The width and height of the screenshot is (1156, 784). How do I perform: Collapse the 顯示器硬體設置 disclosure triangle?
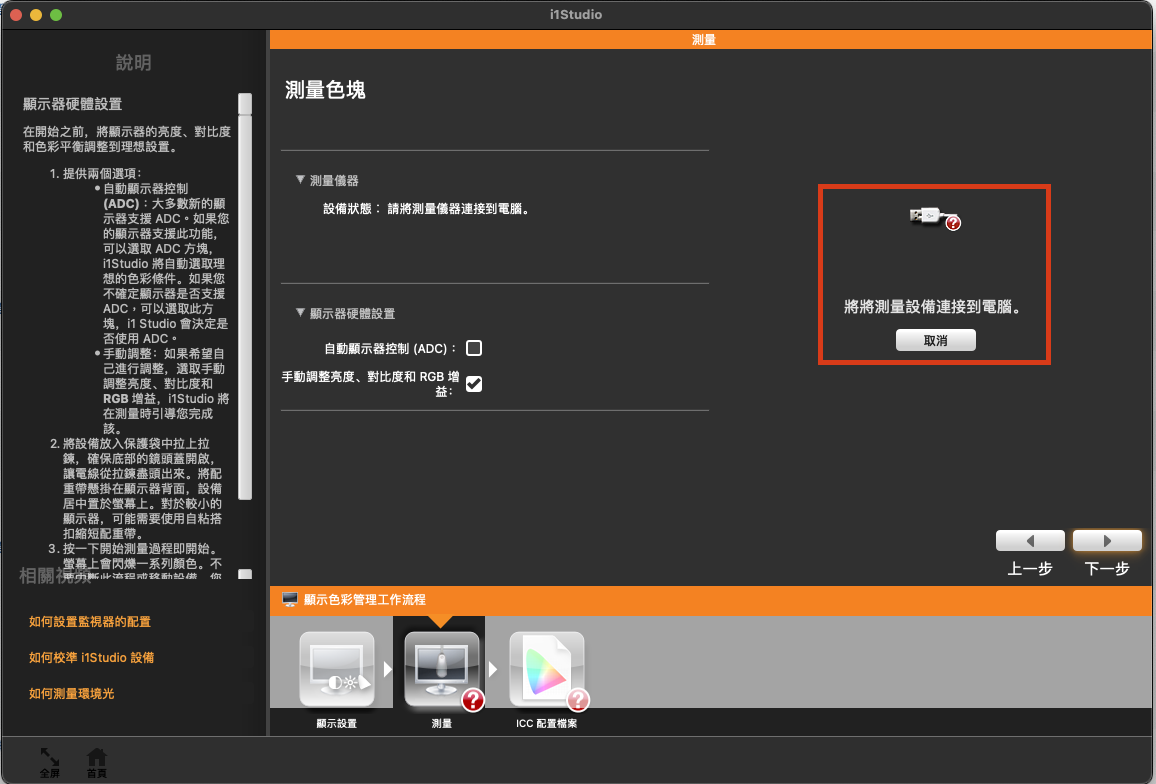(x=299, y=313)
